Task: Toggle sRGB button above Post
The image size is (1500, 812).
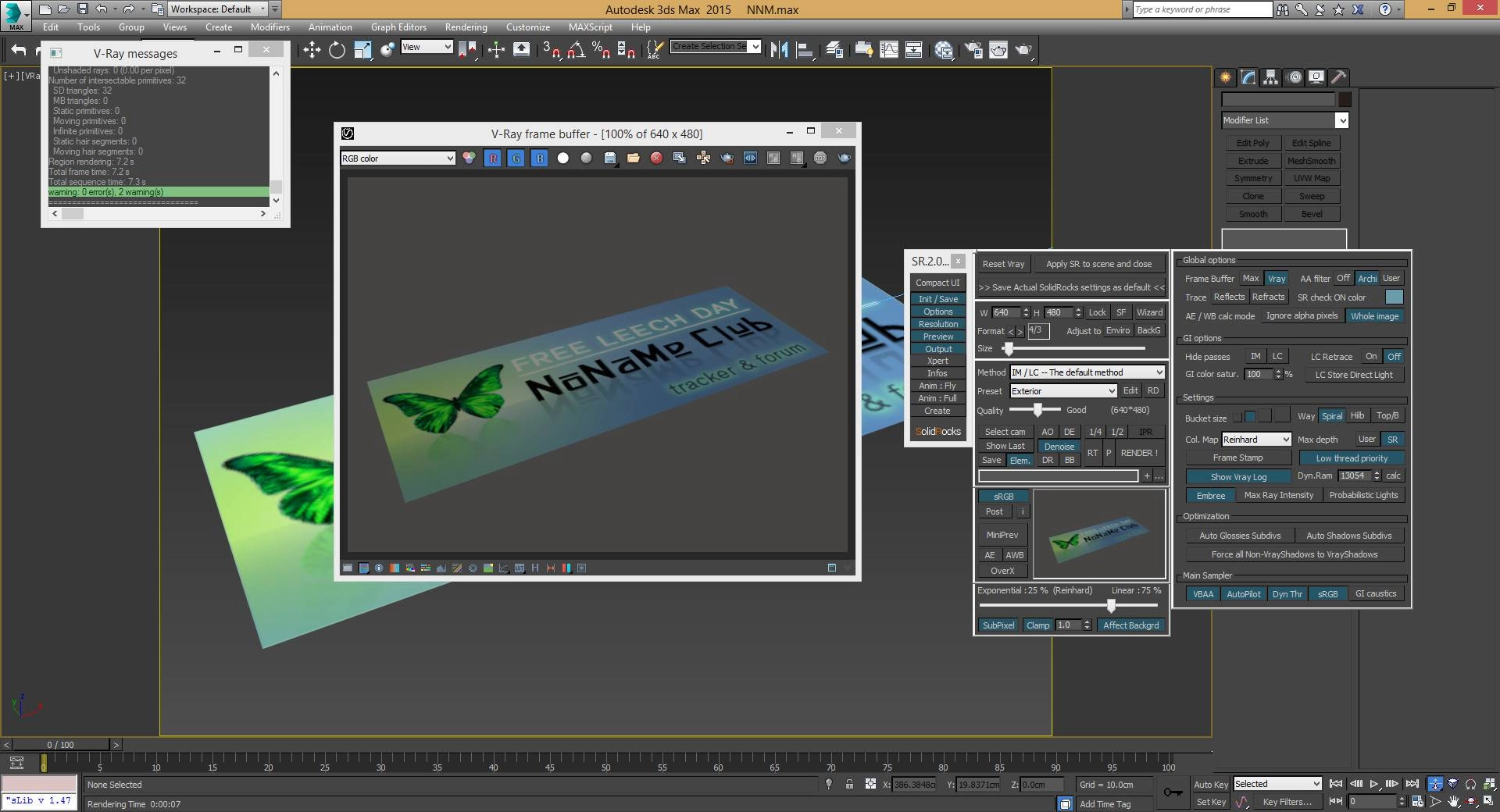Action: click(1003, 497)
